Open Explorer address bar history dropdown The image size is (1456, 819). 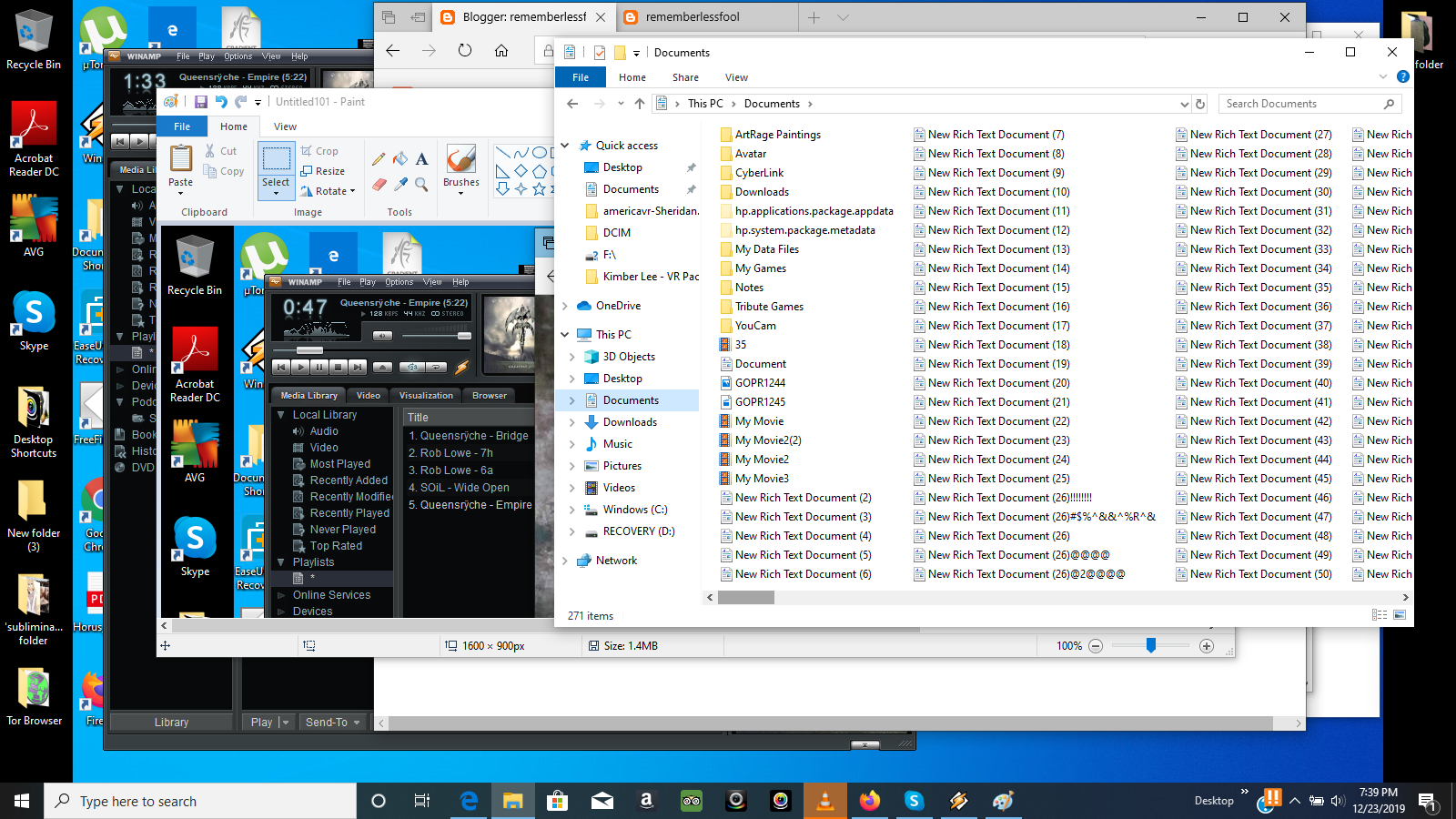point(1184,104)
